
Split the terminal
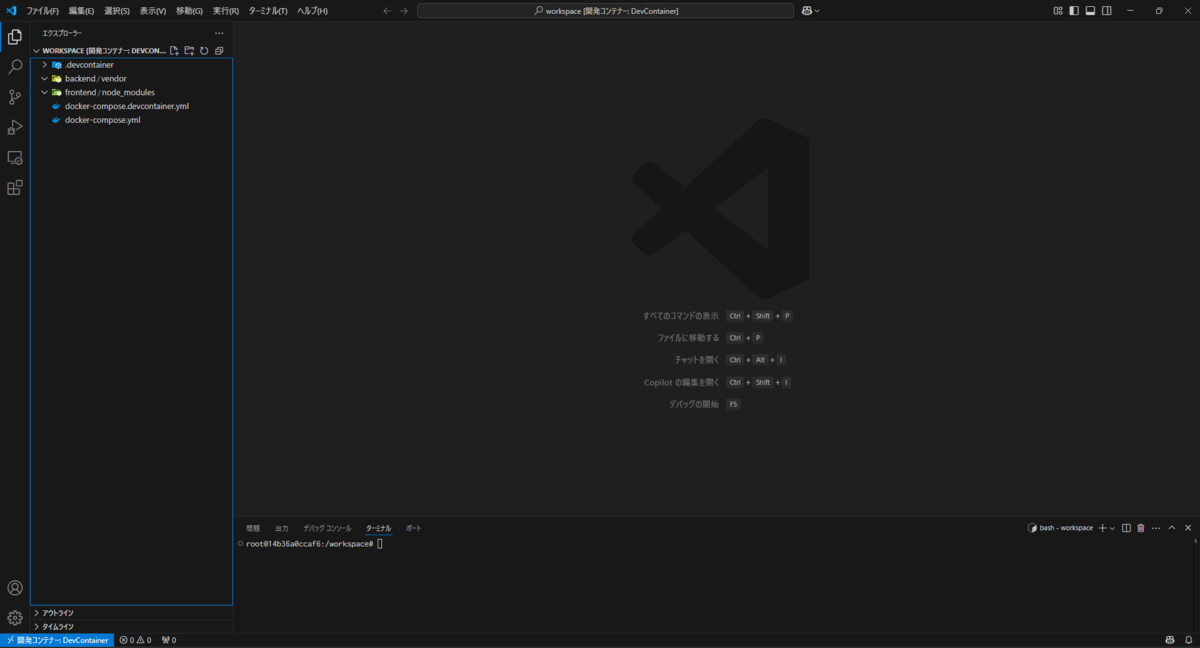coord(1126,528)
